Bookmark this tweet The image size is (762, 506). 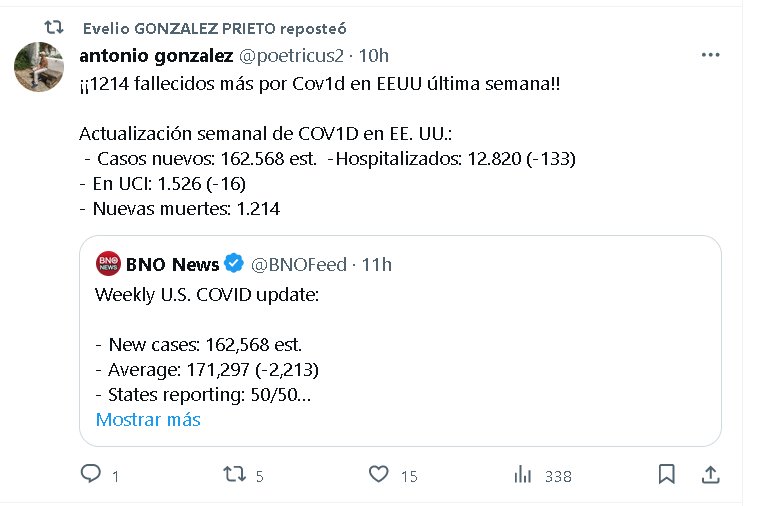tap(667, 475)
